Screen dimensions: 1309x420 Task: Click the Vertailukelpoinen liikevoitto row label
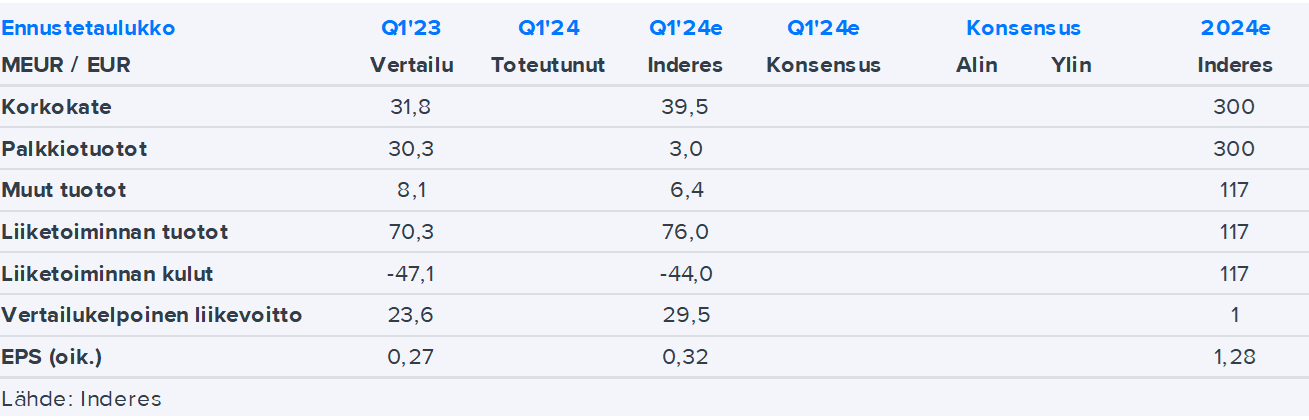[152, 315]
